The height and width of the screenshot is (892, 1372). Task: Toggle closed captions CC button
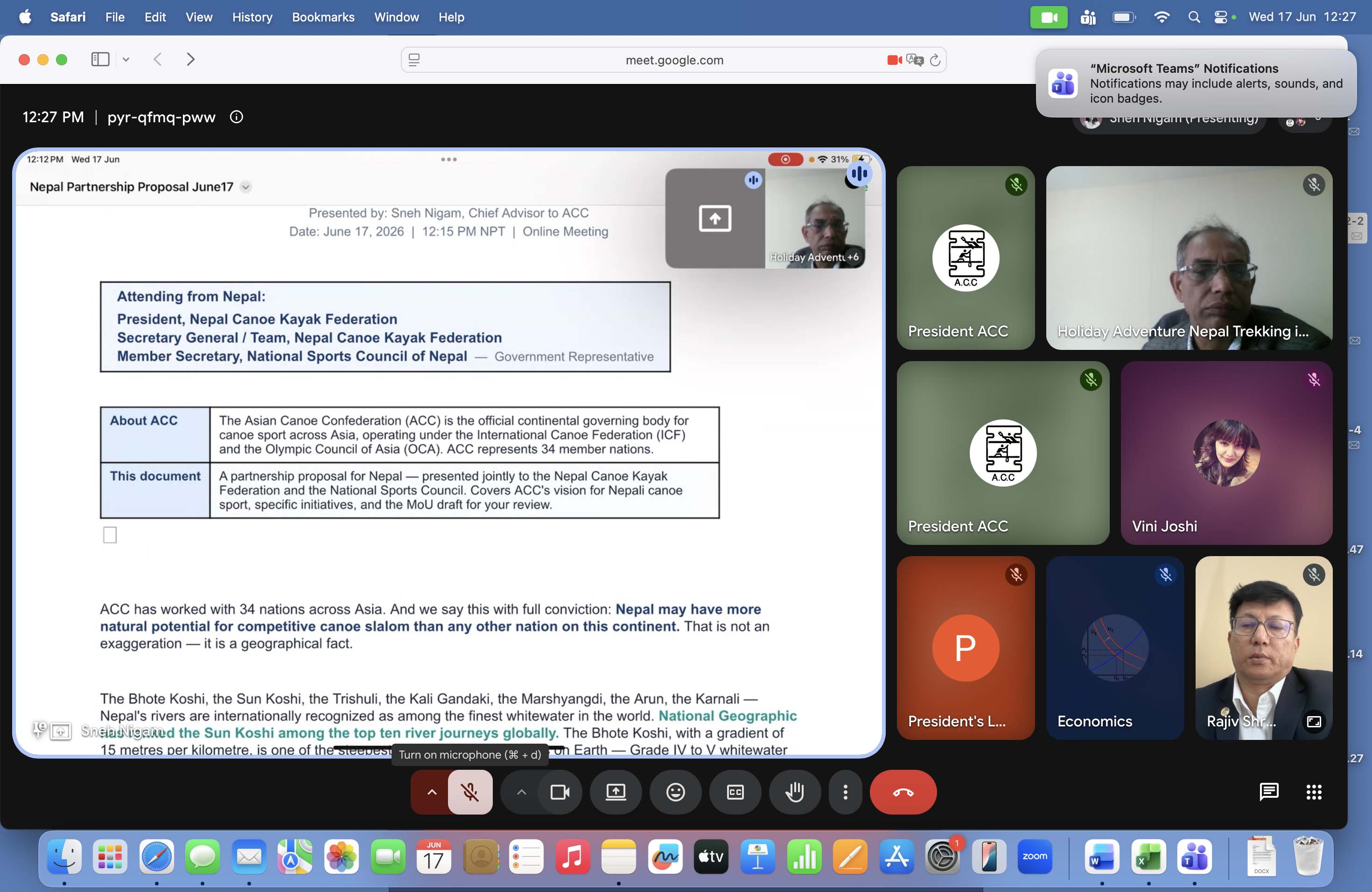click(x=735, y=792)
